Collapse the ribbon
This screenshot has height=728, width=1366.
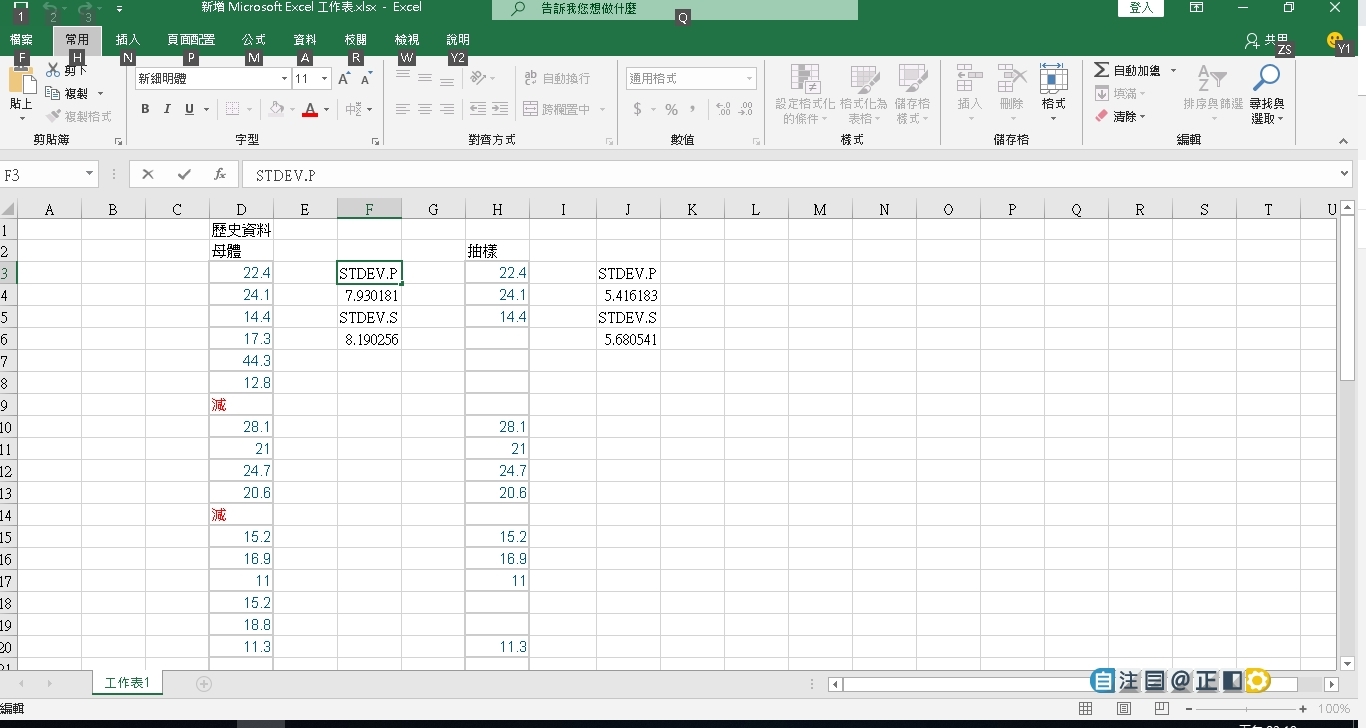tap(1344, 141)
